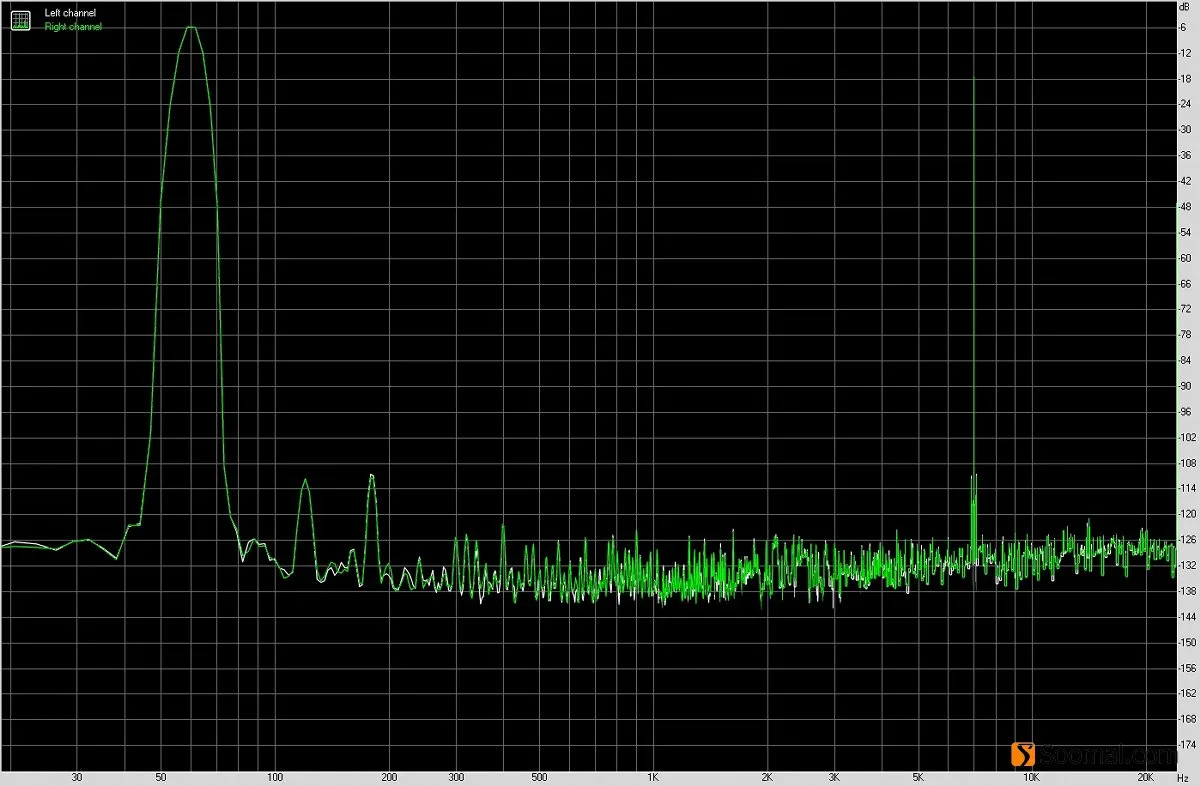The image size is (1200, 786).
Task: Click the "-102" dB scale value
Action: (x=1187, y=437)
